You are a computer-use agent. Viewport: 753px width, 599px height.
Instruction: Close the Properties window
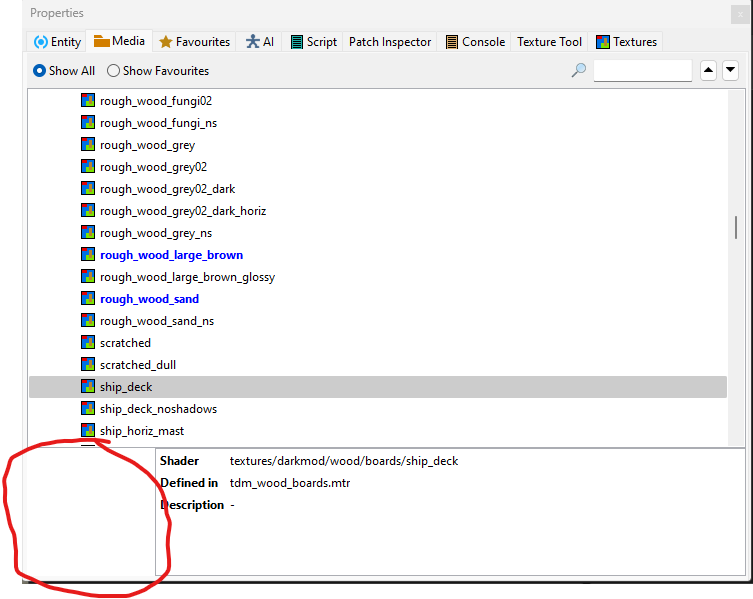[x=738, y=13]
